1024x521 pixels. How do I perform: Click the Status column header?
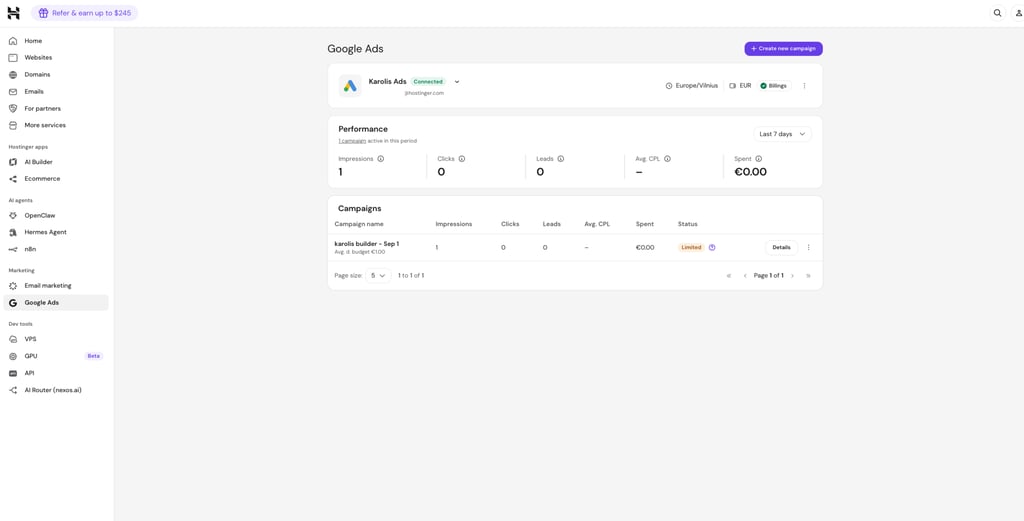click(688, 224)
